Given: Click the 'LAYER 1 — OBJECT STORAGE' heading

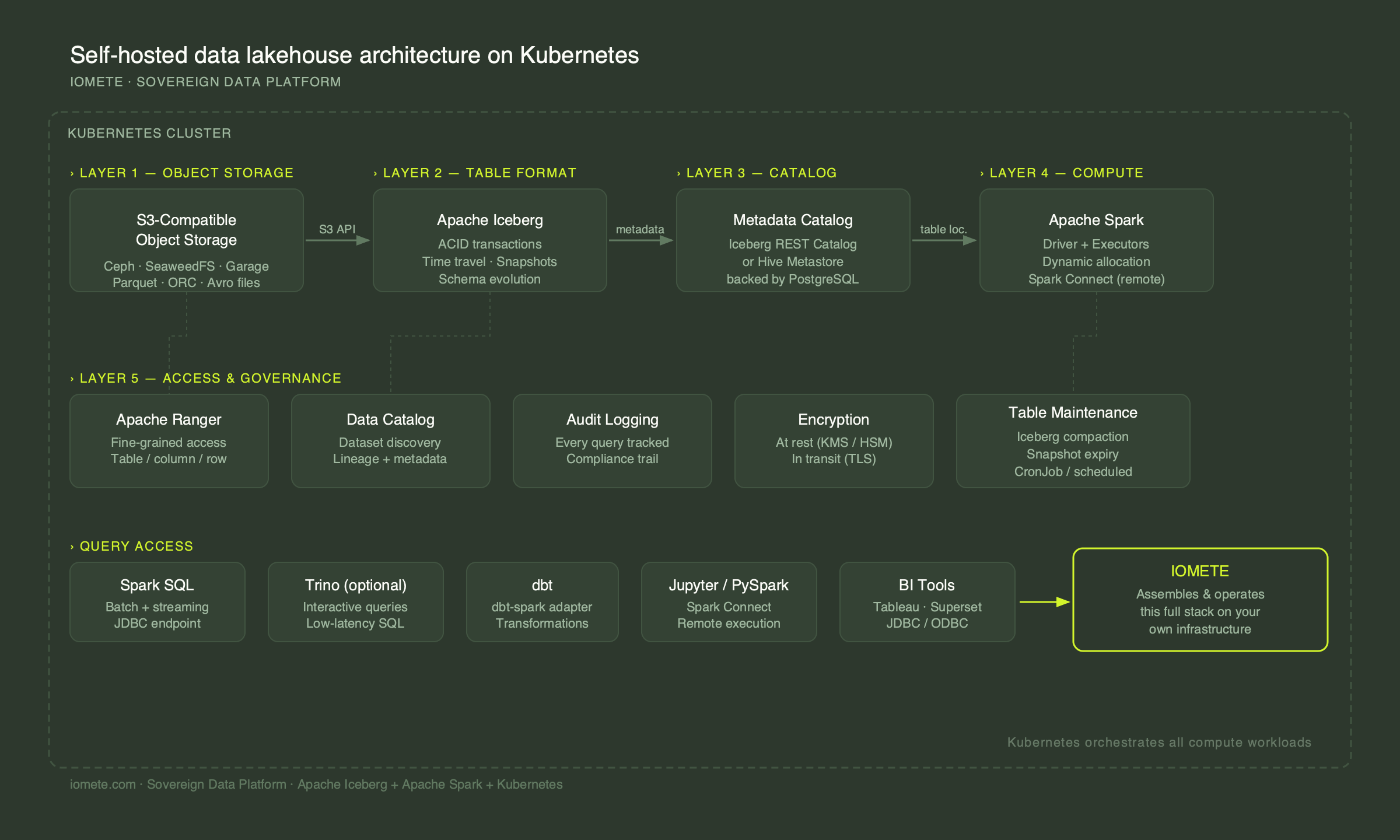Looking at the screenshot, I should pos(187,173).
